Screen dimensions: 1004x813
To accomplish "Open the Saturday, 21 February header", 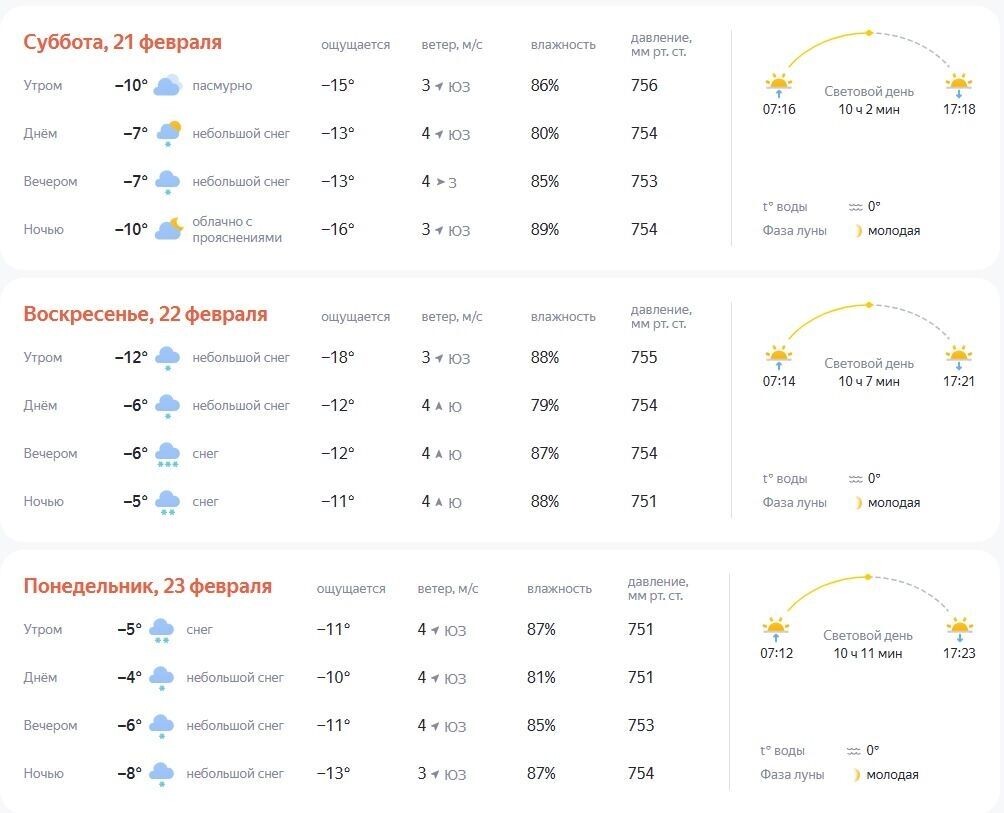I will pyautogui.click(x=123, y=42).
